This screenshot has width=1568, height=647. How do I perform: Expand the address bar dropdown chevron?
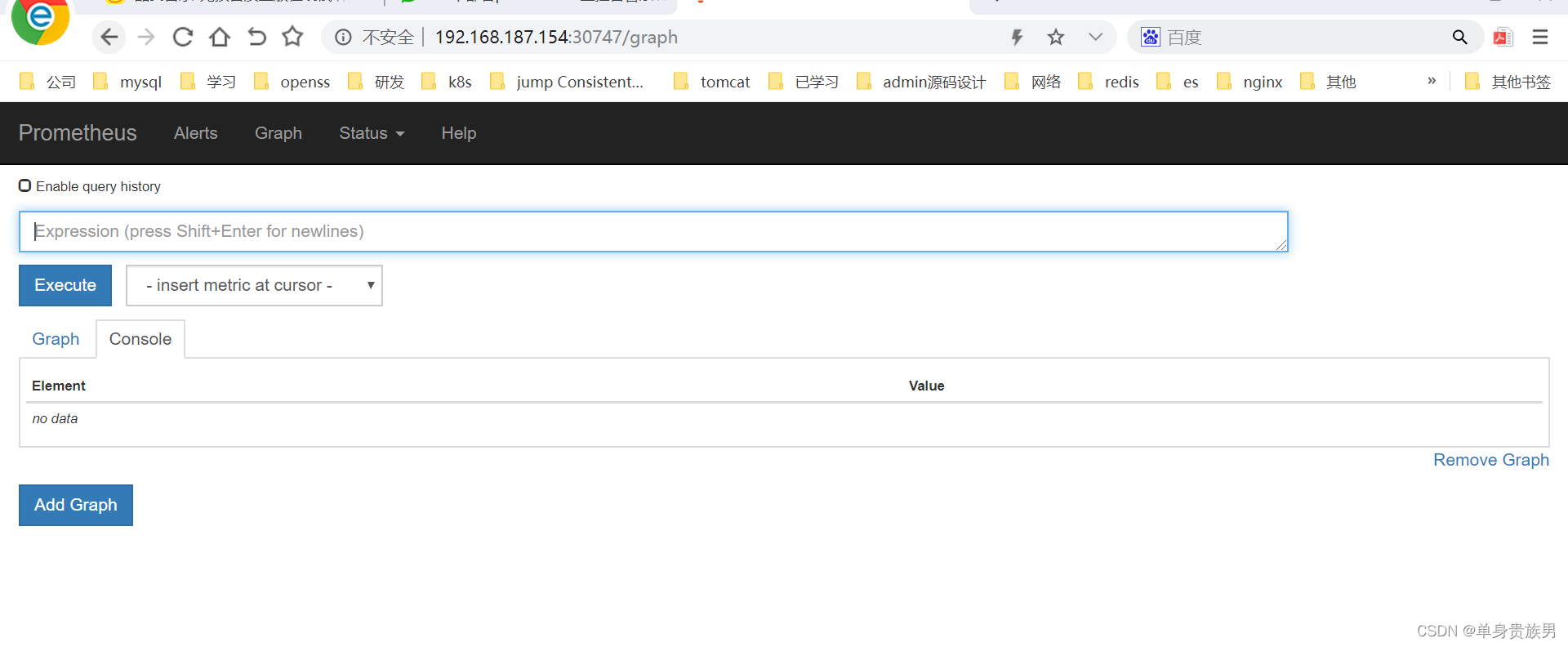point(1095,37)
